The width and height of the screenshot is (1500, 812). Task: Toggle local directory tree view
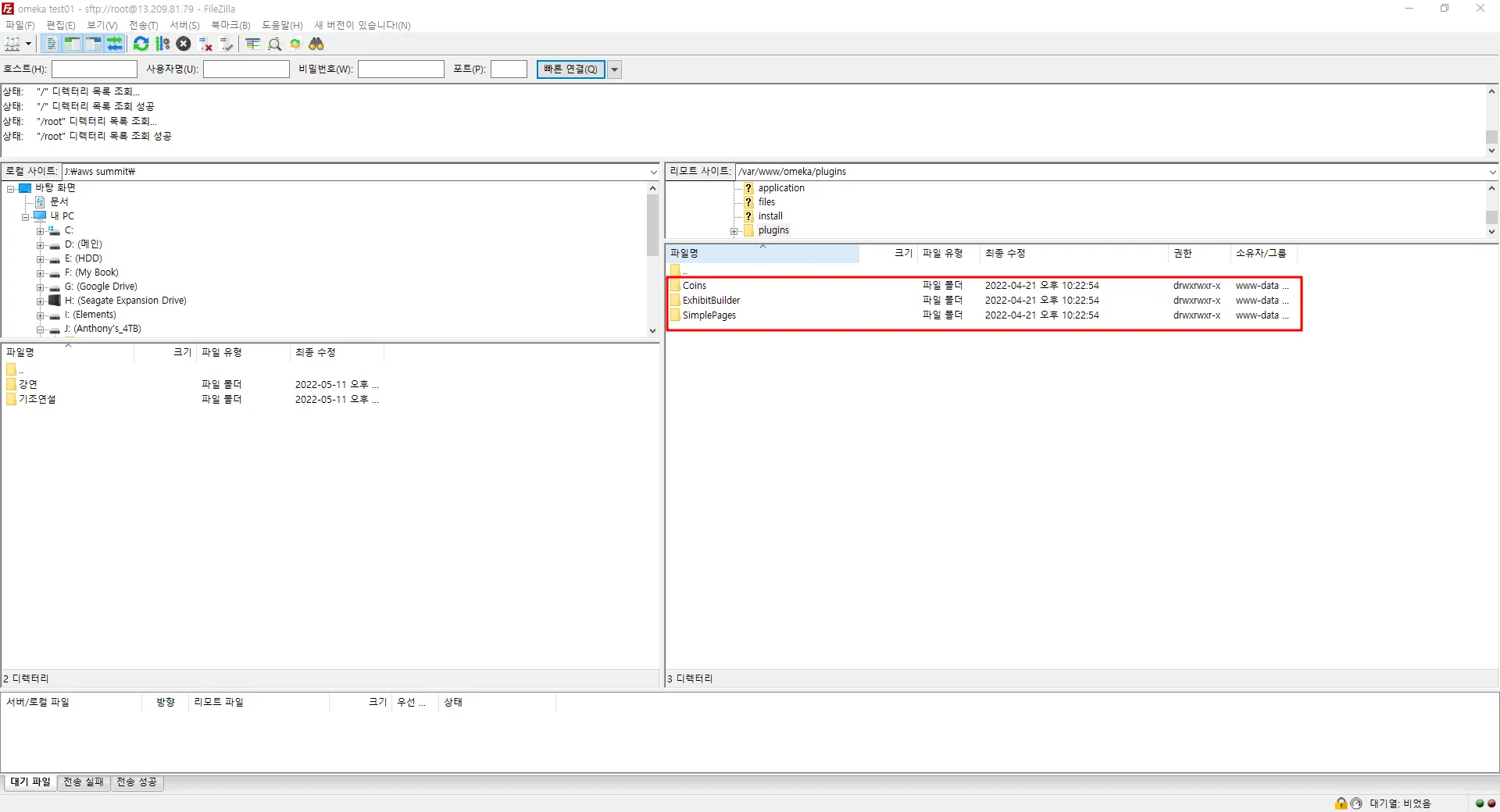point(72,45)
